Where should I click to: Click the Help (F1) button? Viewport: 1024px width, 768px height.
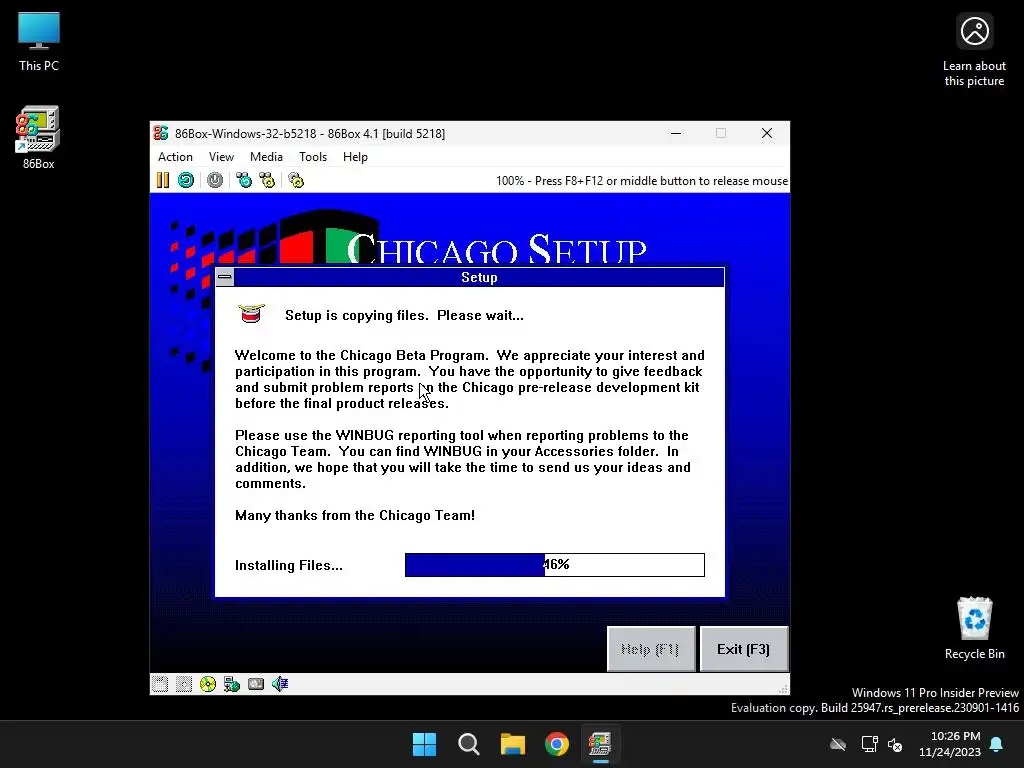pos(650,649)
